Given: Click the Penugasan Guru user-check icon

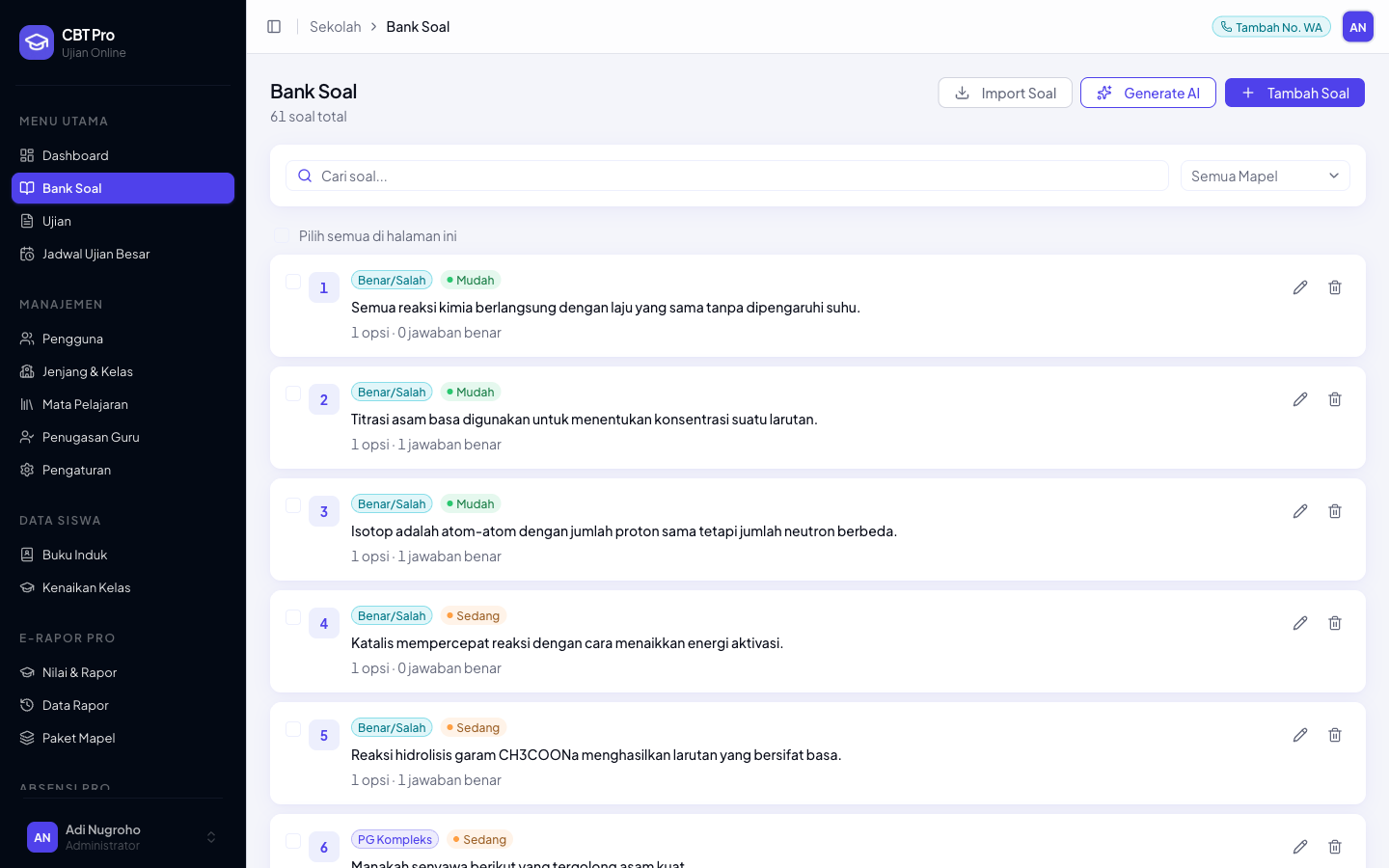Looking at the screenshot, I should coord(27,437).
